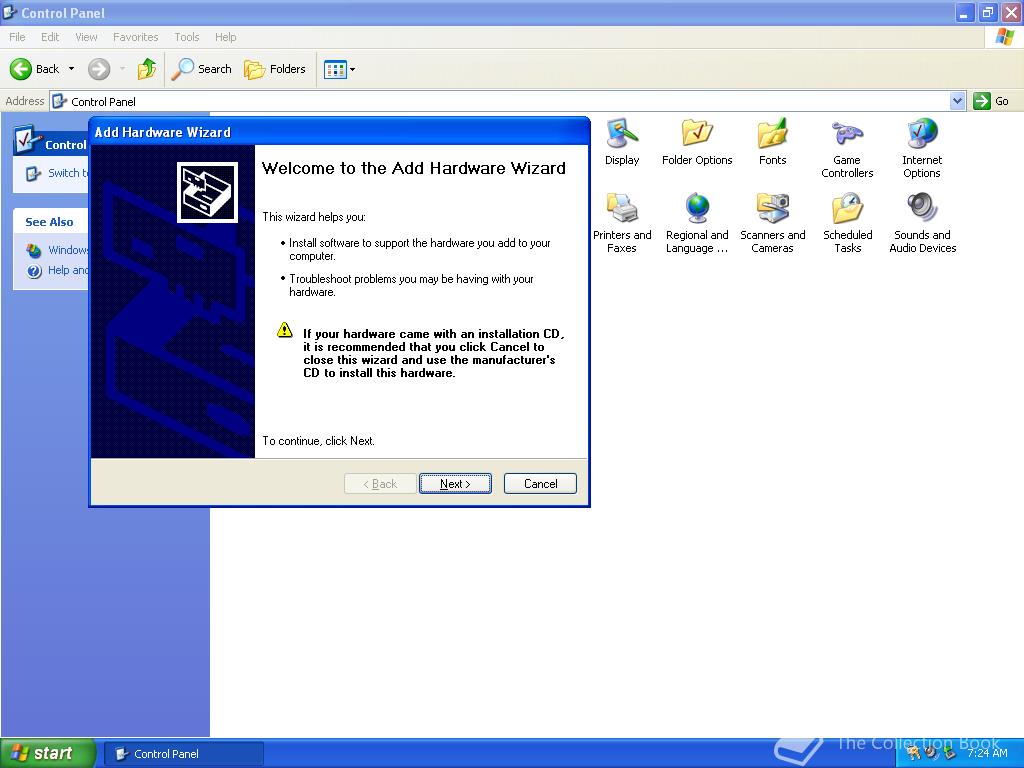Screen dimensions: 1024x768
Task: Click the Switch to view link
Action: 57,173
